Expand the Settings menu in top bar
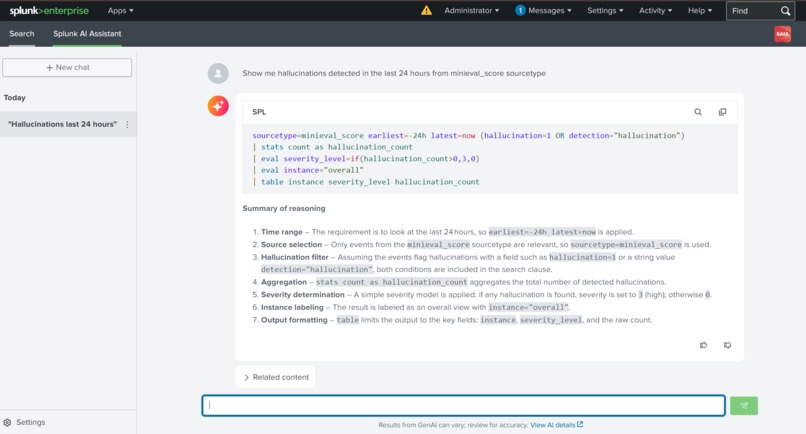This screenshot has width=806, height=434. (605, 10)
